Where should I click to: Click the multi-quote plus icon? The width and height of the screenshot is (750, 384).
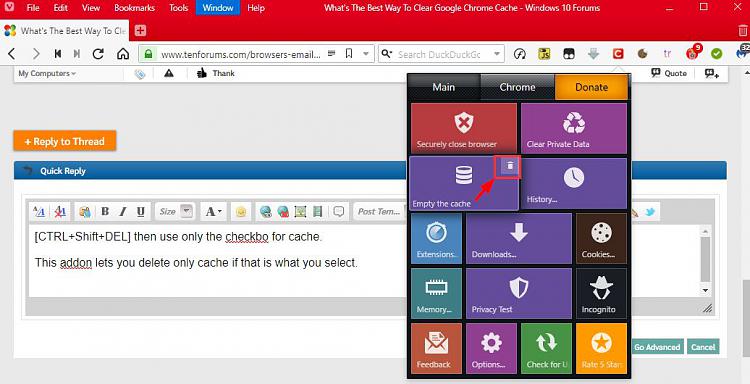[x=712, y=73]
